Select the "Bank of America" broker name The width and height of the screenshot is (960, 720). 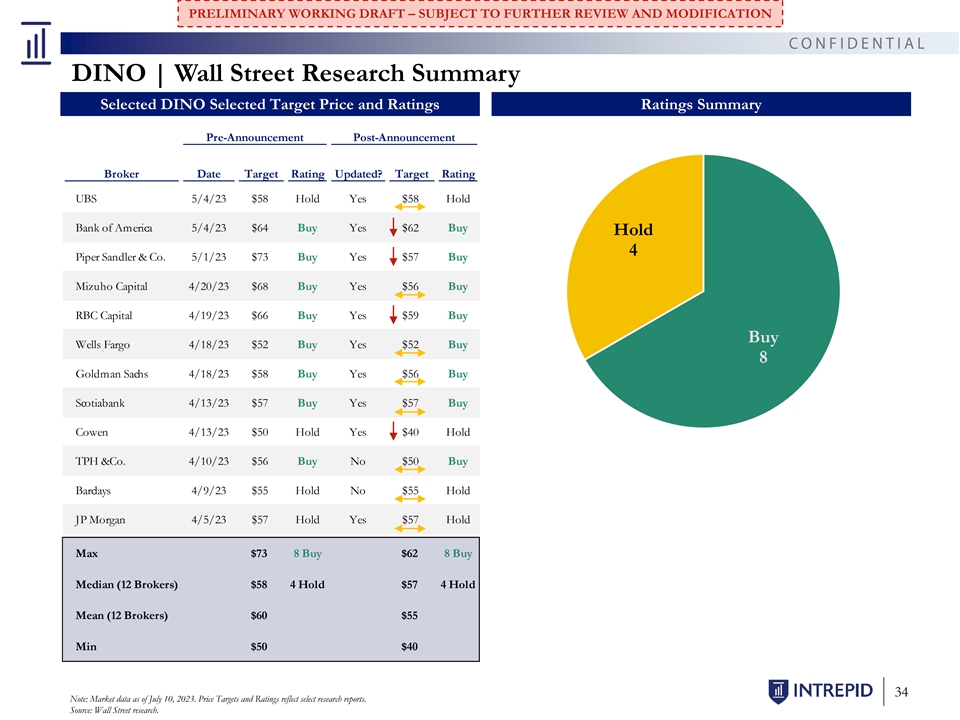tap(114, 228)
